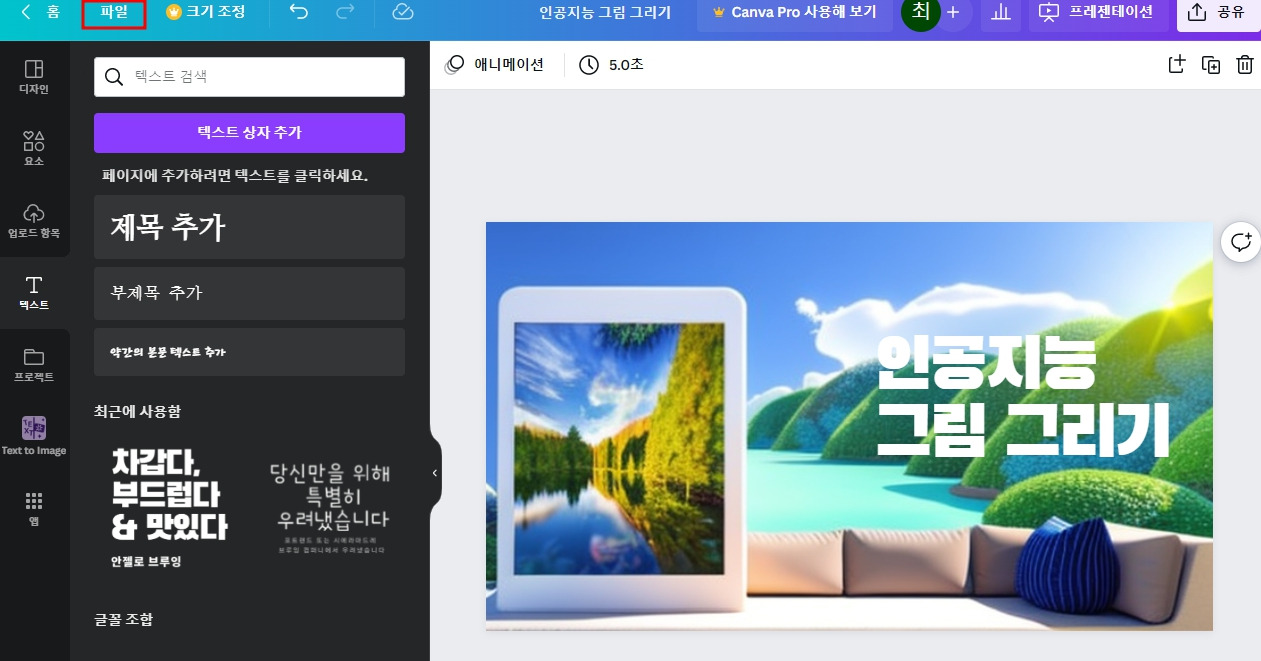The height and width of the screenshot is (661, 1261).
Task: Click the 텍스트 상자 추가 button
Action: 249,132
